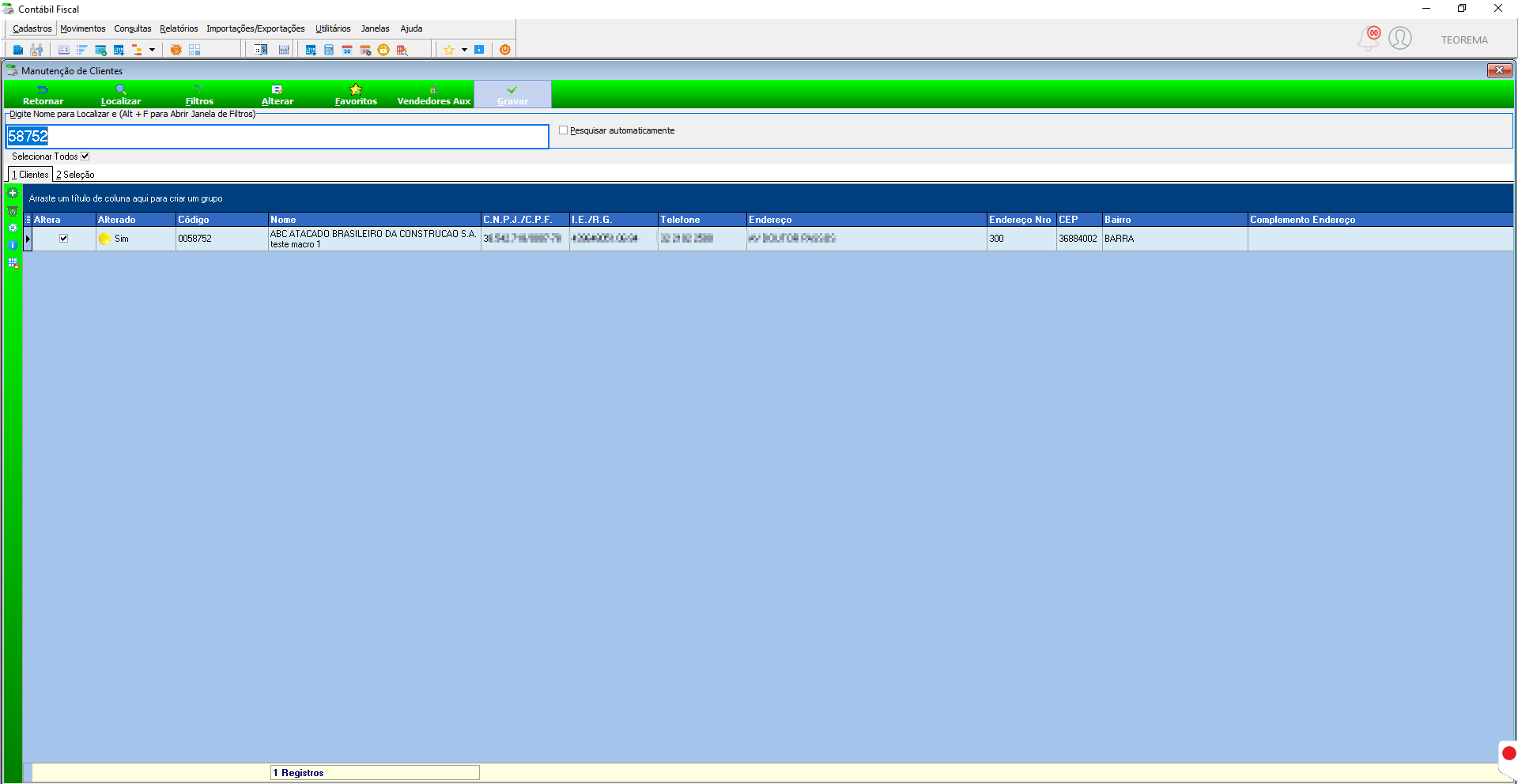Click the green plus icon in left sidebar
The width and height of the screenshot is (1518, 784).
point(13,193)
